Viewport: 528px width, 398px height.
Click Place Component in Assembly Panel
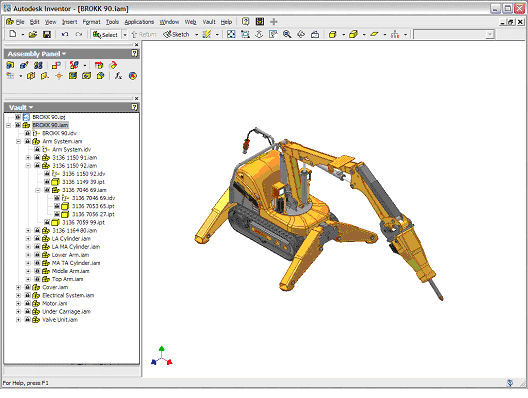(10, 65)
